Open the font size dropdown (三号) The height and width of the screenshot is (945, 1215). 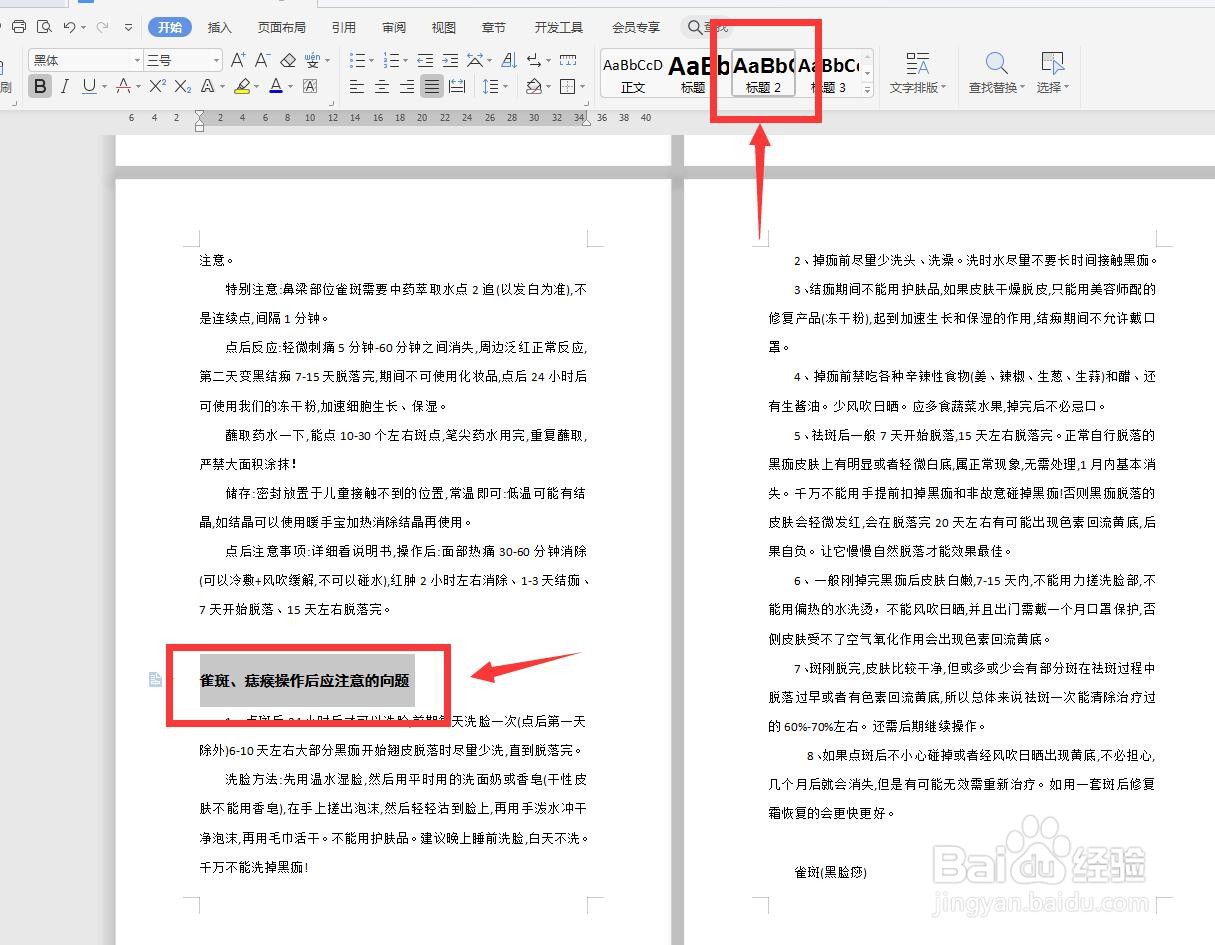pyautogui.click(x=217, y=61)
